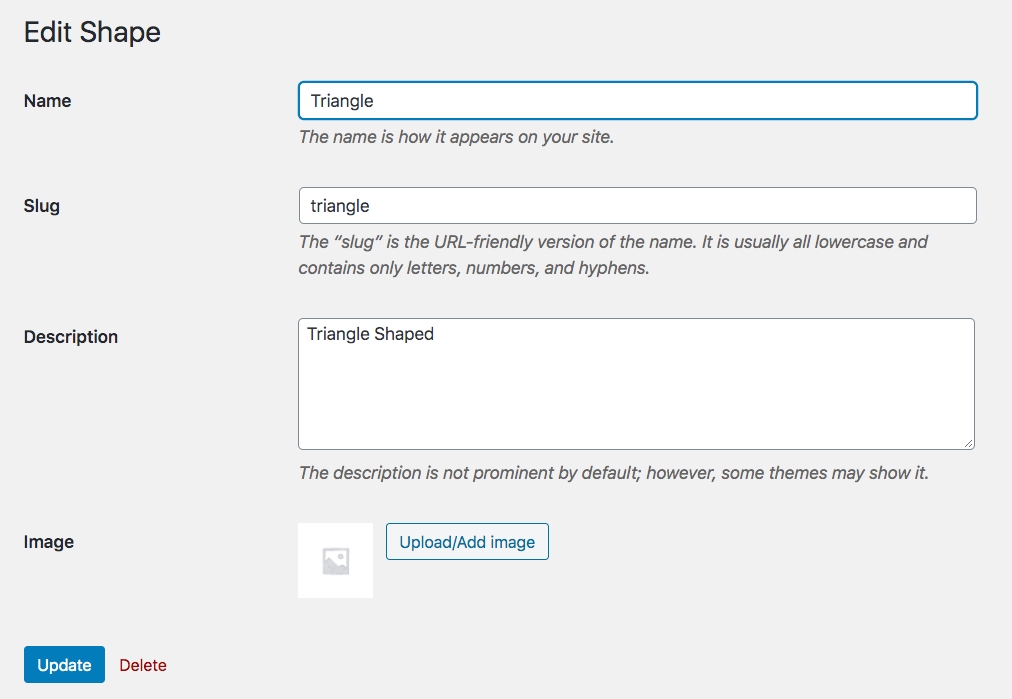Click the blue Update button
Screen dimensions: 1012x699
click(64, 665)
